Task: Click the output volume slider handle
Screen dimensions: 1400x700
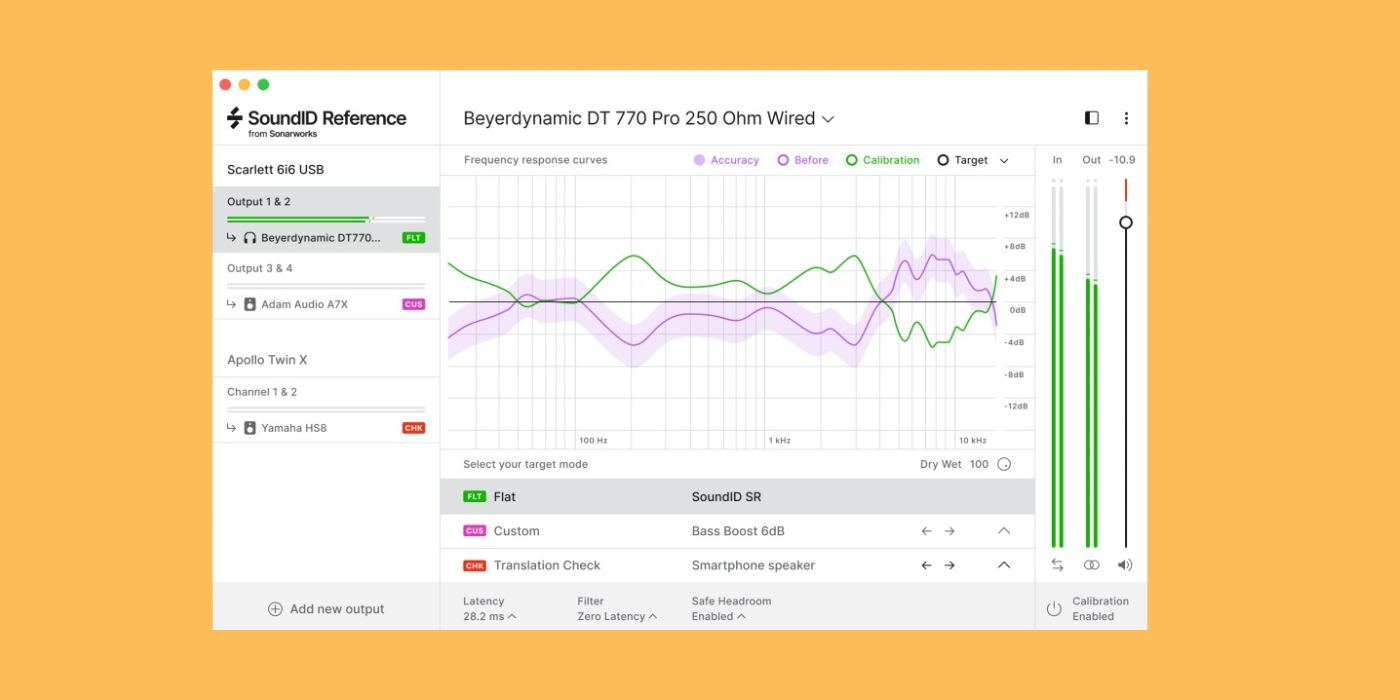Action: click(x=1126, y=222)
